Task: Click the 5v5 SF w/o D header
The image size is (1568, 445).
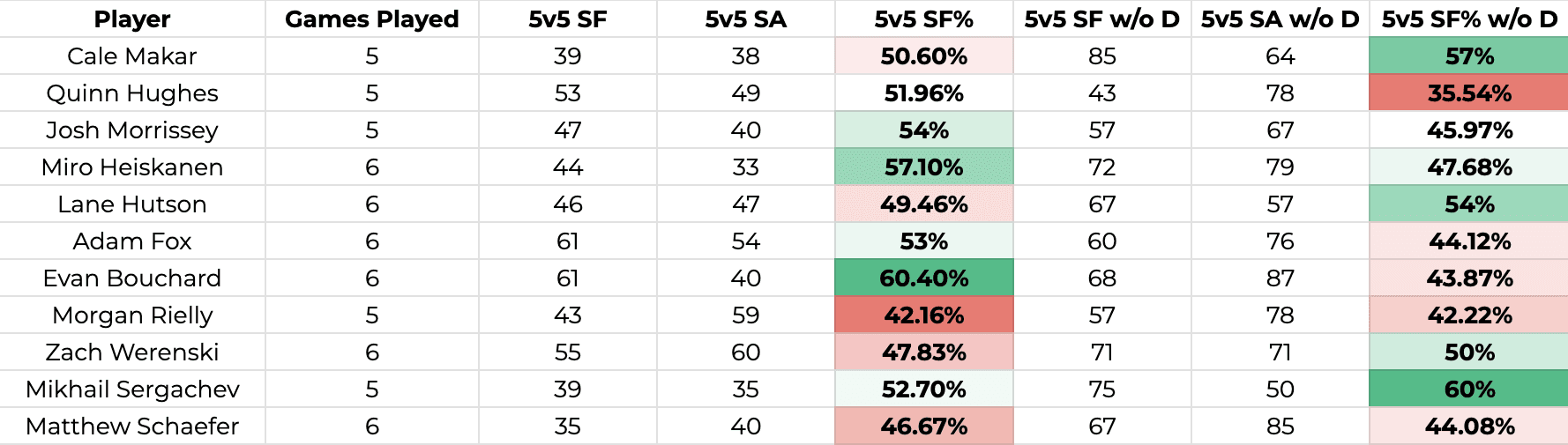Action: (1101, 19)
